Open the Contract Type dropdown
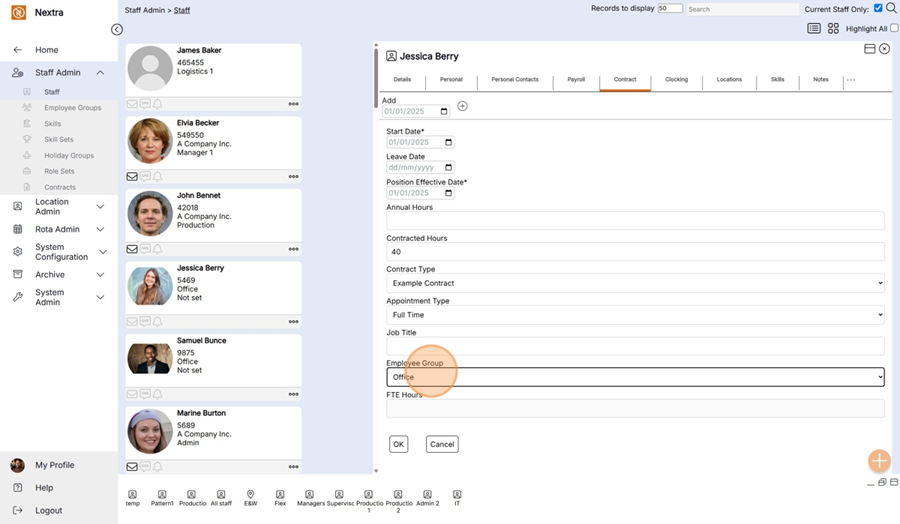900x524 pixels. pyautogui.click(x=635, y=283)
